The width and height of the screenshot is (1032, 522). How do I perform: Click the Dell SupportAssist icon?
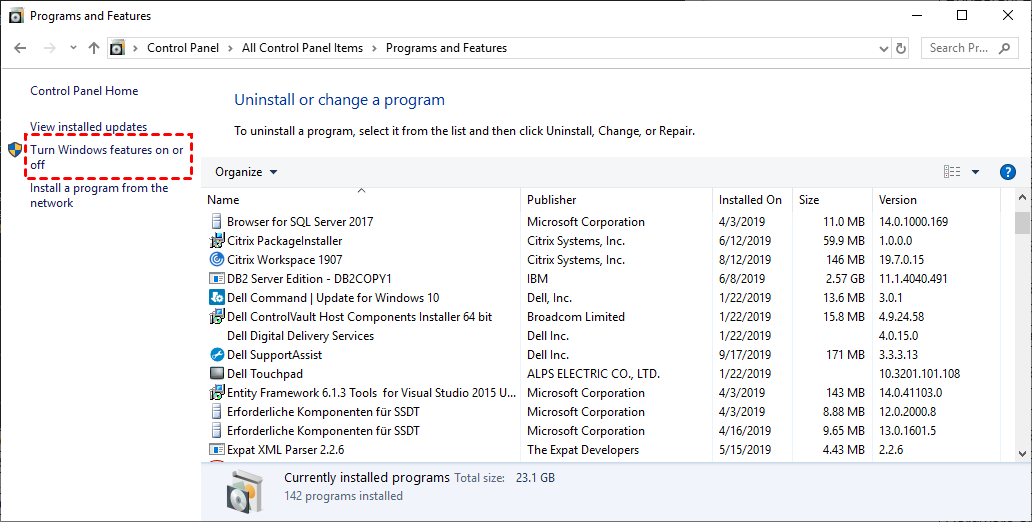pyautogui.click(x=217, y=355)
